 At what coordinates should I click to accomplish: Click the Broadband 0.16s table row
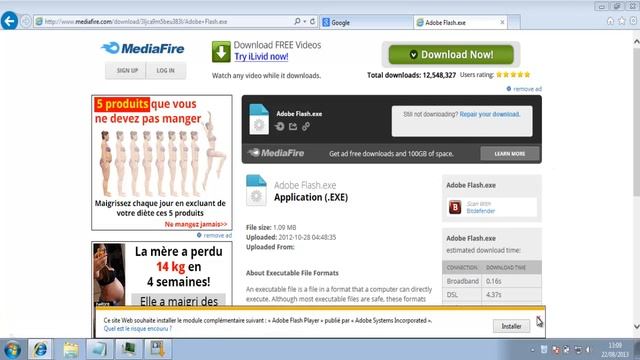click(492, 281)
